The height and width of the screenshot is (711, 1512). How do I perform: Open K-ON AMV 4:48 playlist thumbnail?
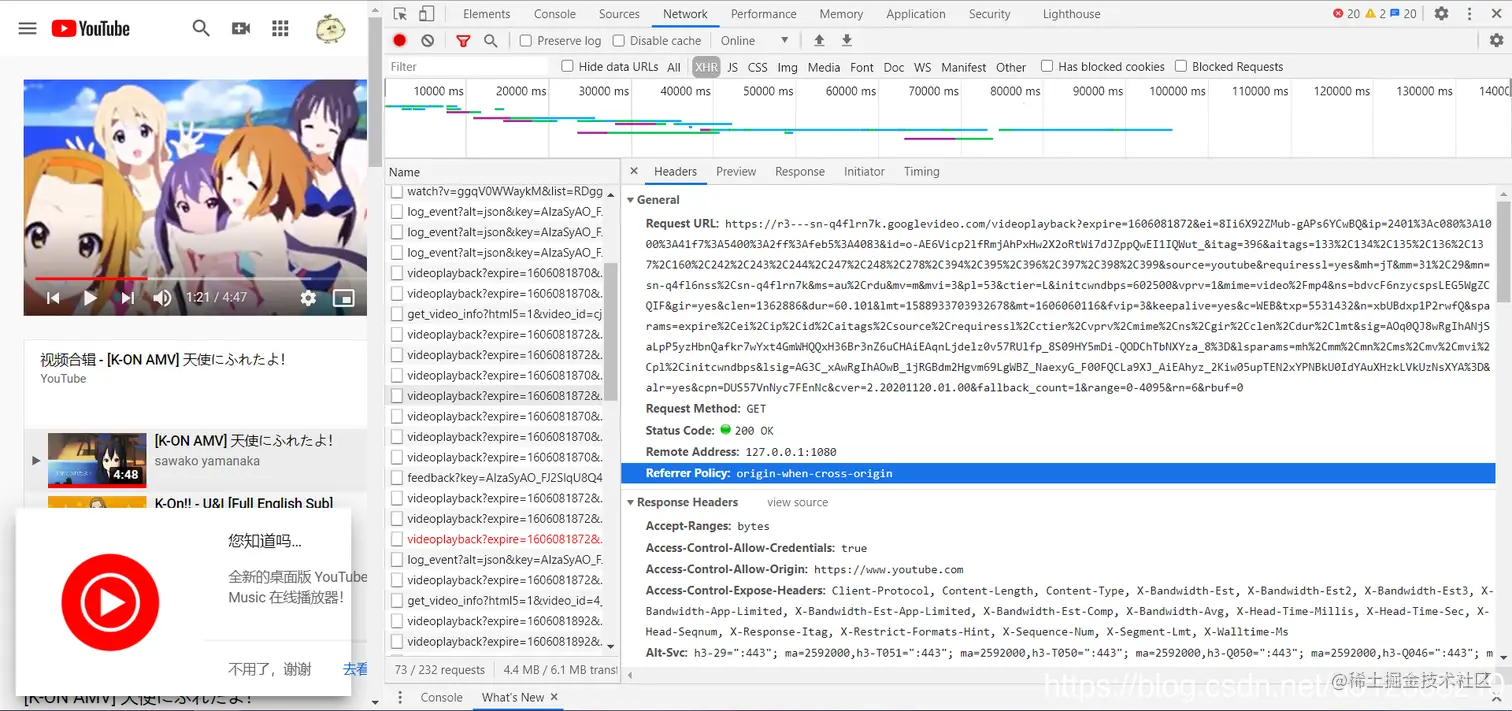(x=97, y=460)
